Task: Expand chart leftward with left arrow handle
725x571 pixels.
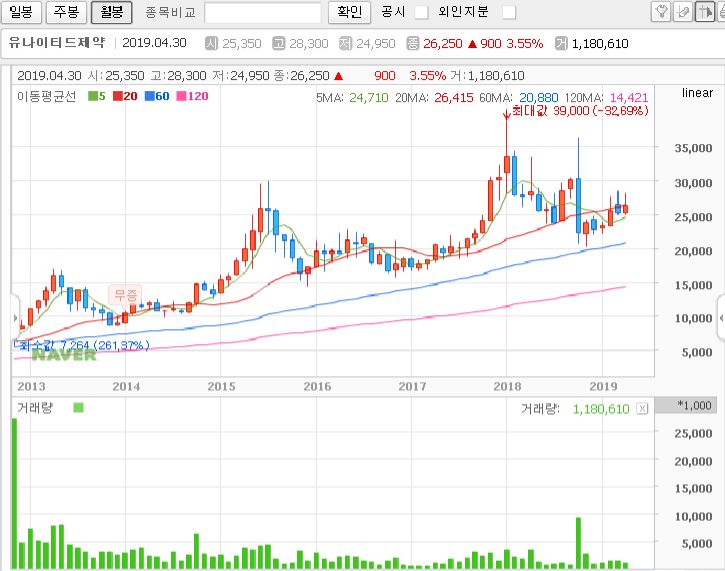Action: tap(15, 318)
